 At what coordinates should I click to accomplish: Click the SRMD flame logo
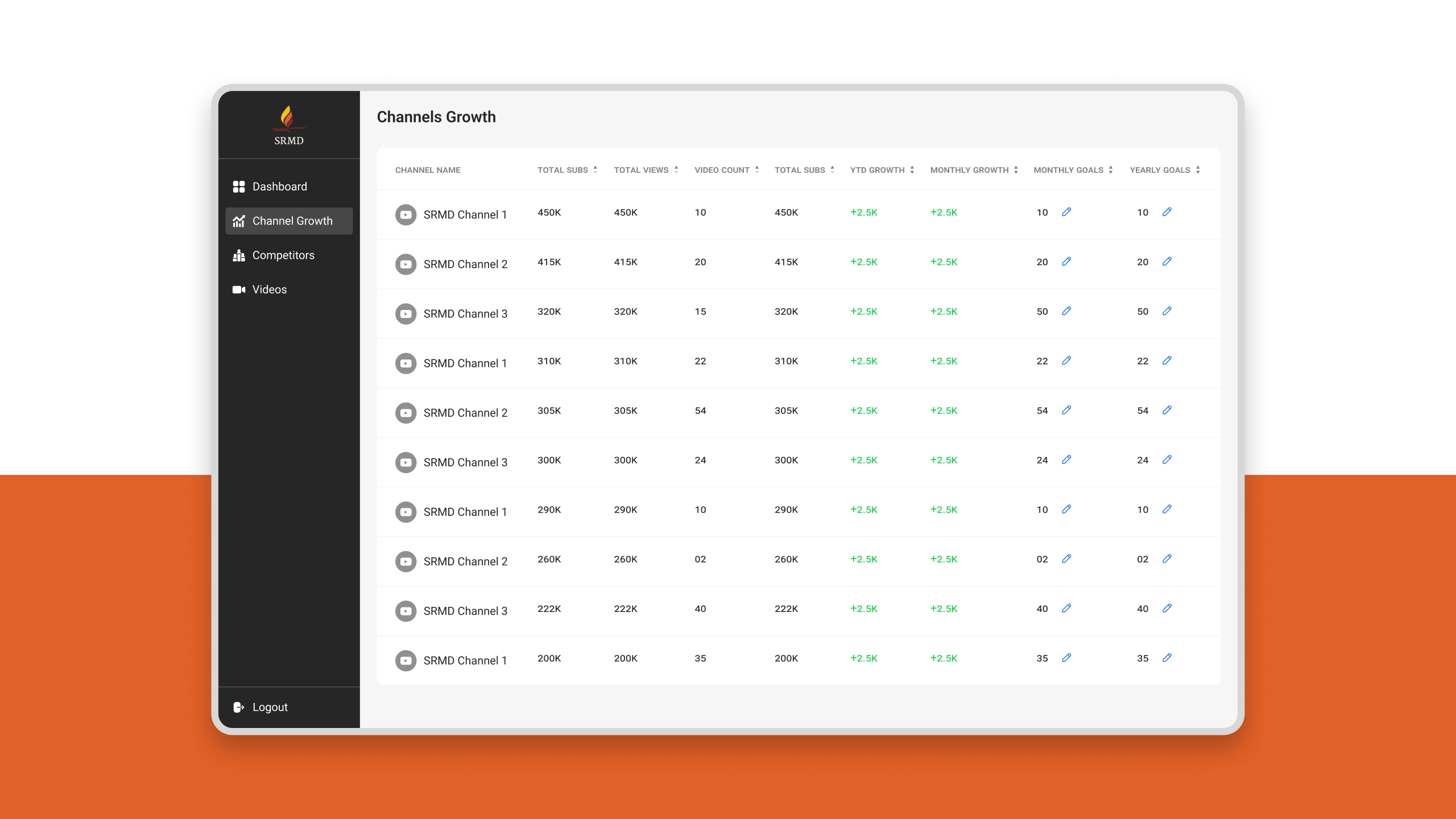(288, 118)
